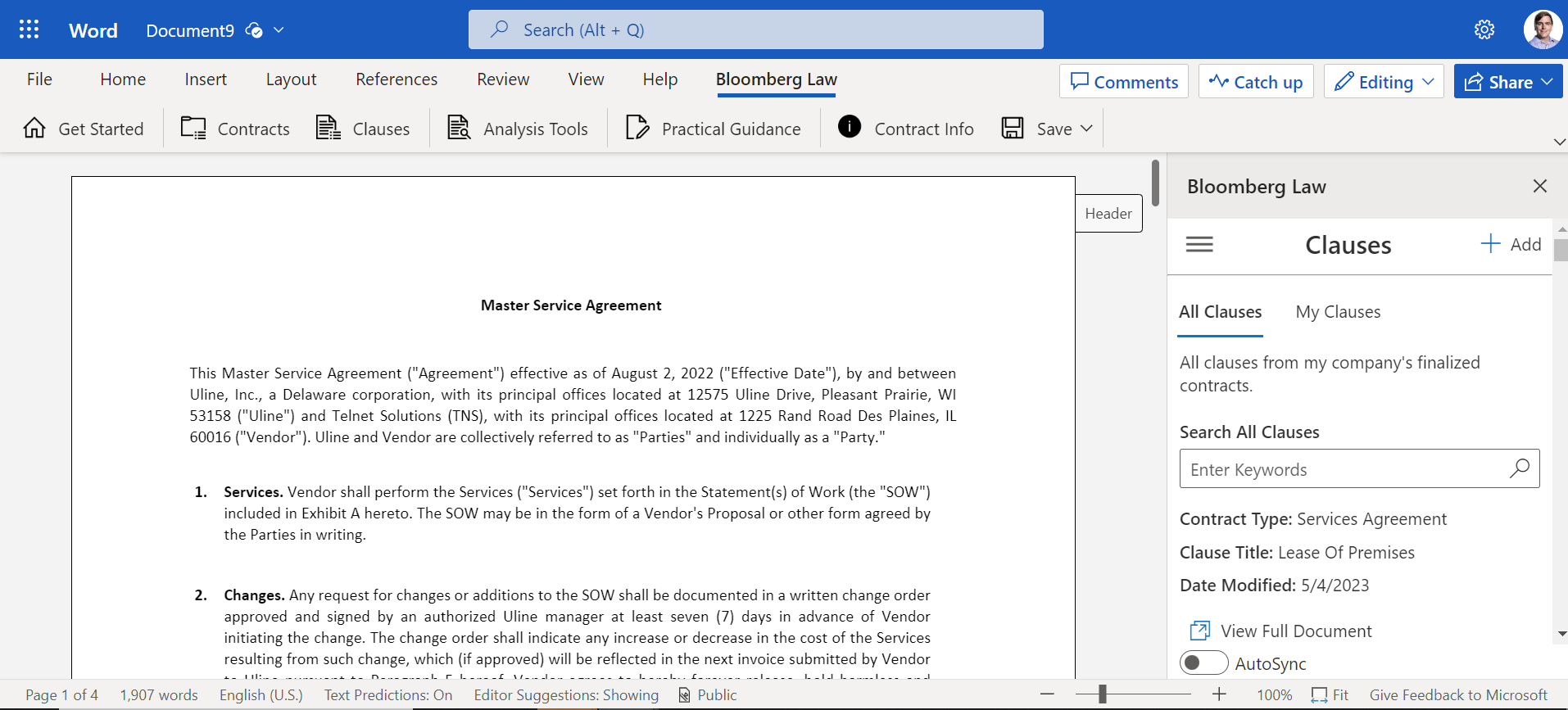
Task: Click the zoom in plus button
Action: [1219, 694]
